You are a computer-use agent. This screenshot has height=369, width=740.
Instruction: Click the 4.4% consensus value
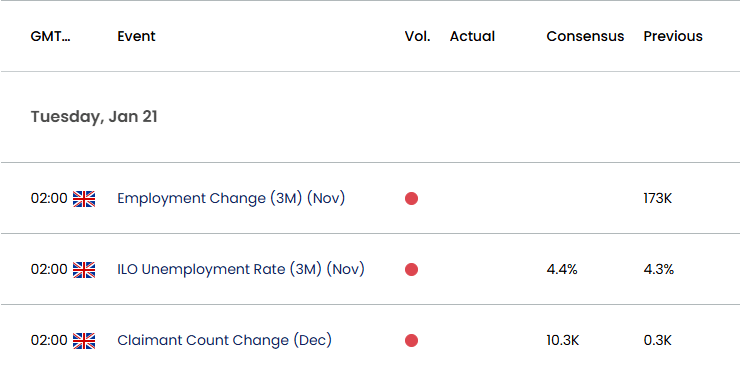[x=562, y=269]
